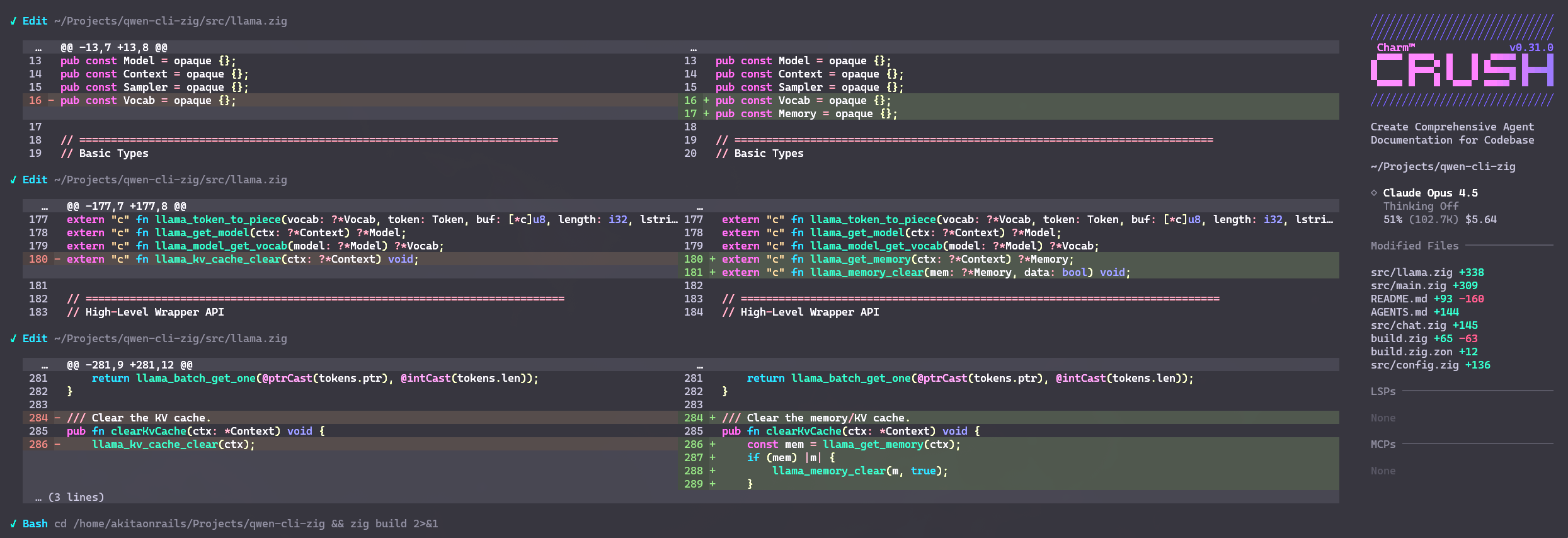Click the plus marker on added line 289
This screenshot has height=538, width=1568.
pyautogui.click(x=712, y=484)
